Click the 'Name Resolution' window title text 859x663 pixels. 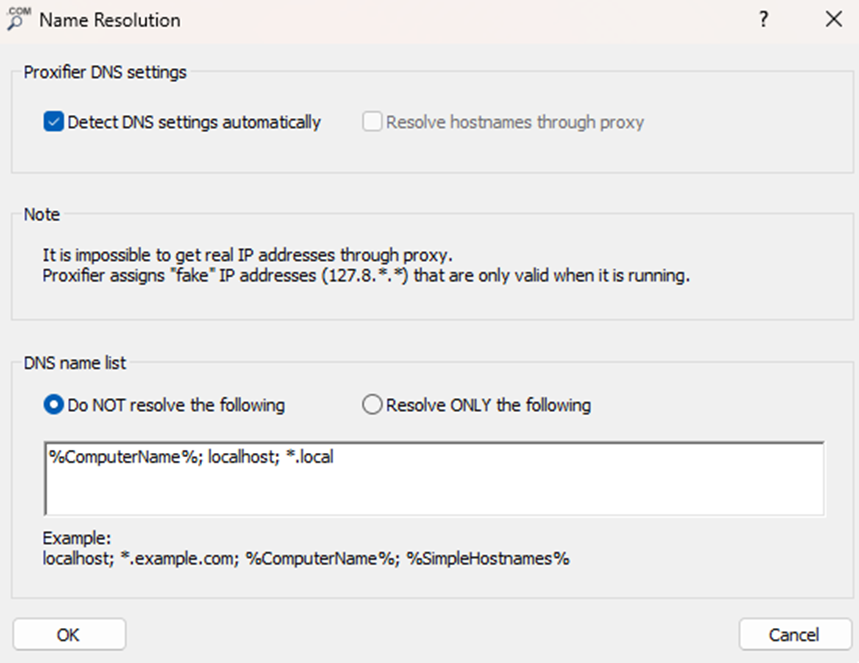point(110,20)
